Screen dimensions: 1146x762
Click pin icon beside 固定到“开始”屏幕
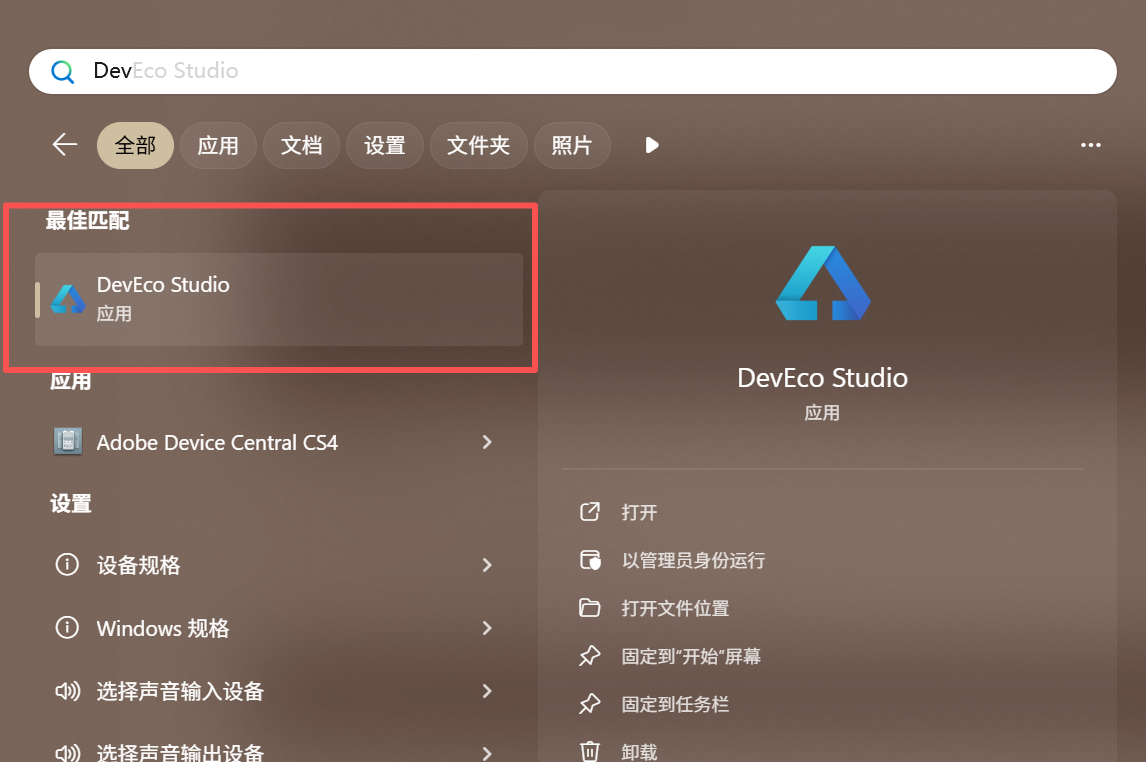click(590, 656)
